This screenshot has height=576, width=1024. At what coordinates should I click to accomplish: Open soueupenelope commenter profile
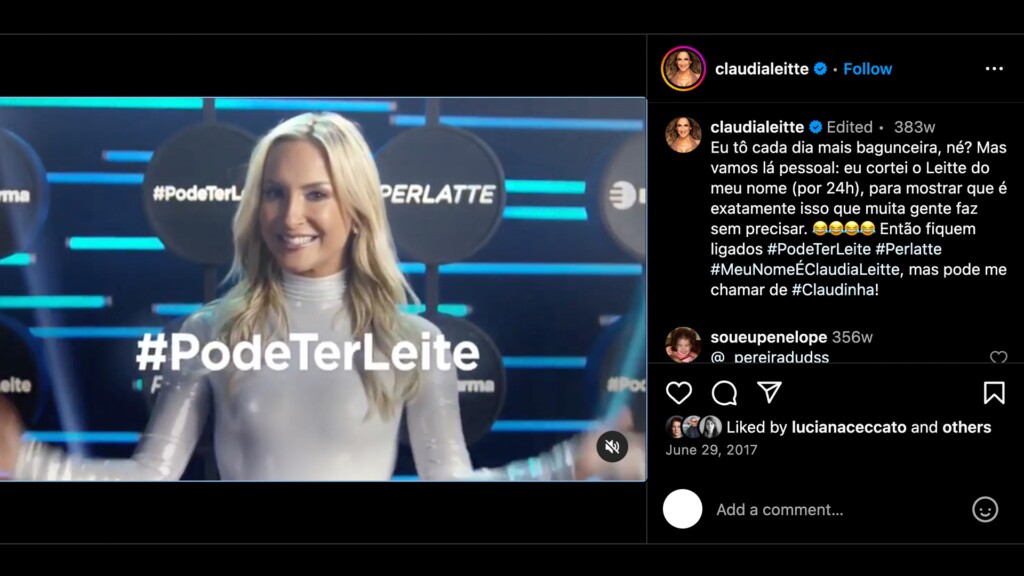pos(769,337)
